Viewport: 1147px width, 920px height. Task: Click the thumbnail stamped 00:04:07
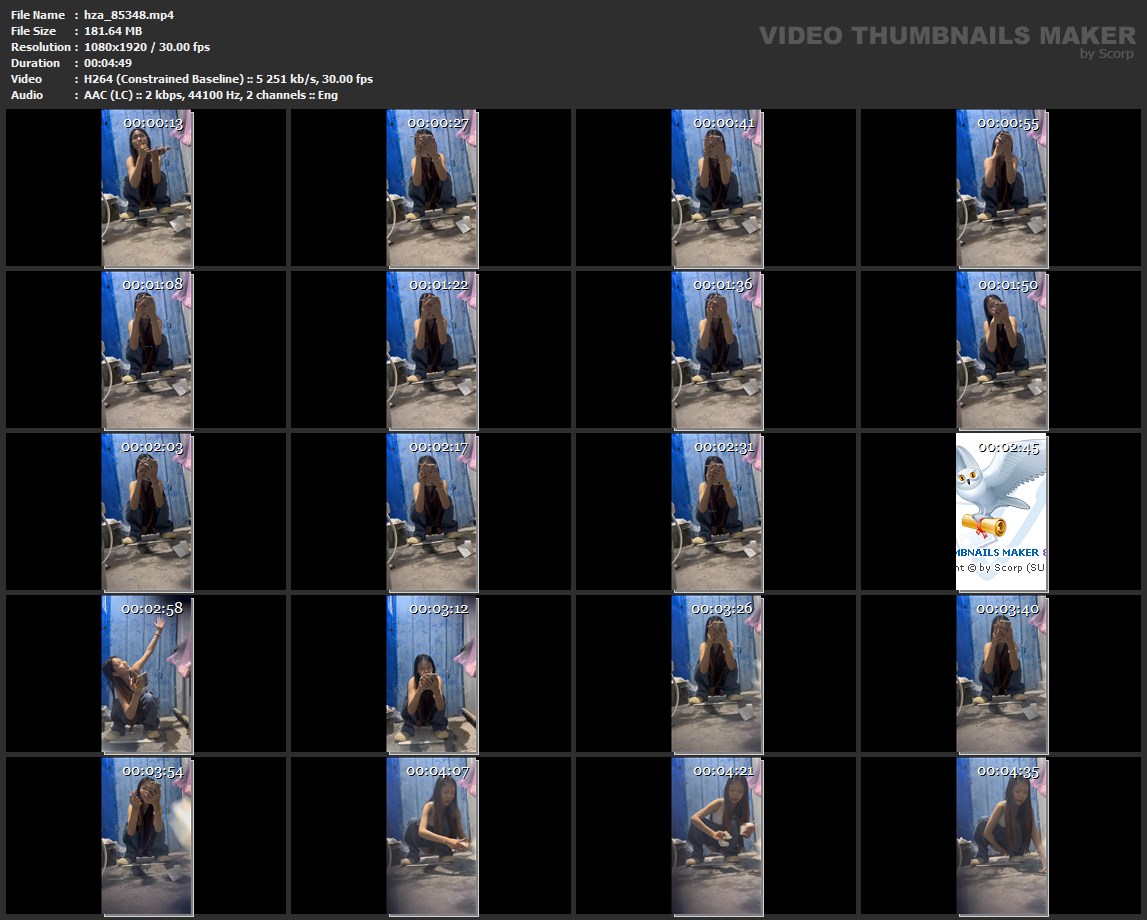pyautogui.click(x=432, y=836)
